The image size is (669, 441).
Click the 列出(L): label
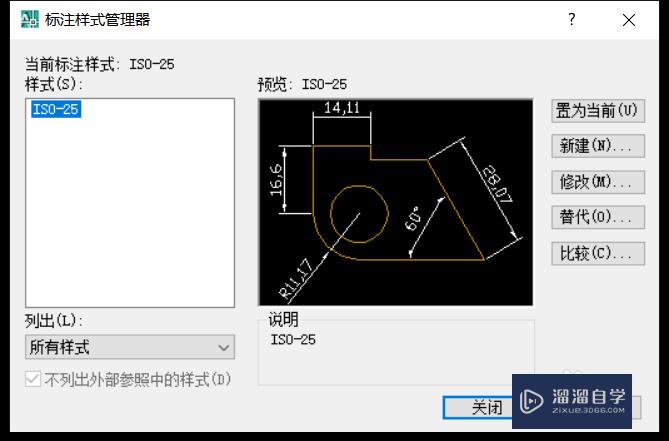[54, 321]
